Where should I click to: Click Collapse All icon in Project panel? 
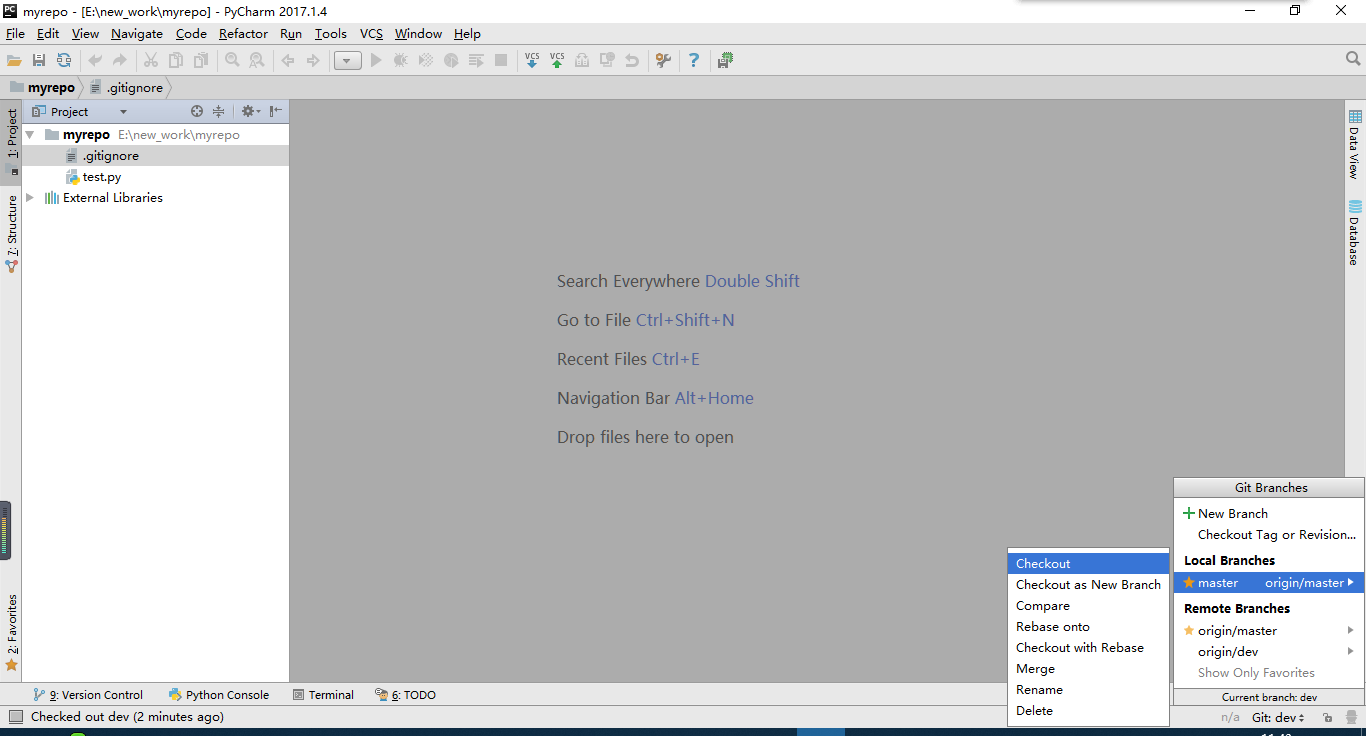(x=218, y=111)
